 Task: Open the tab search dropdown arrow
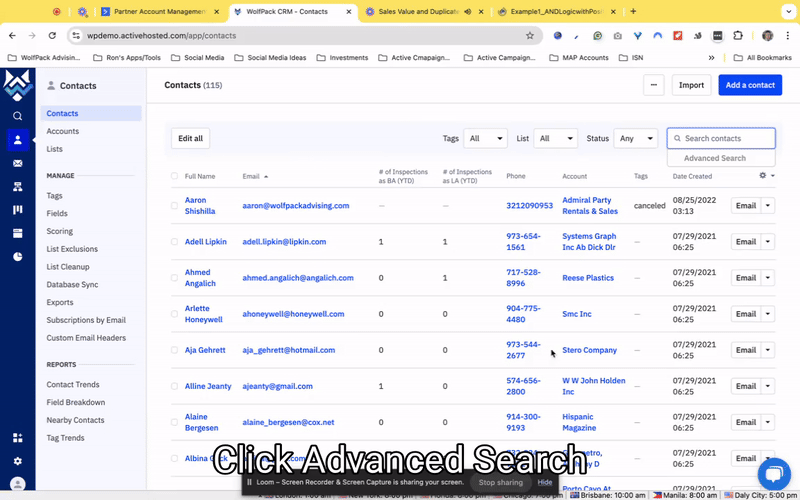point(789,11)
